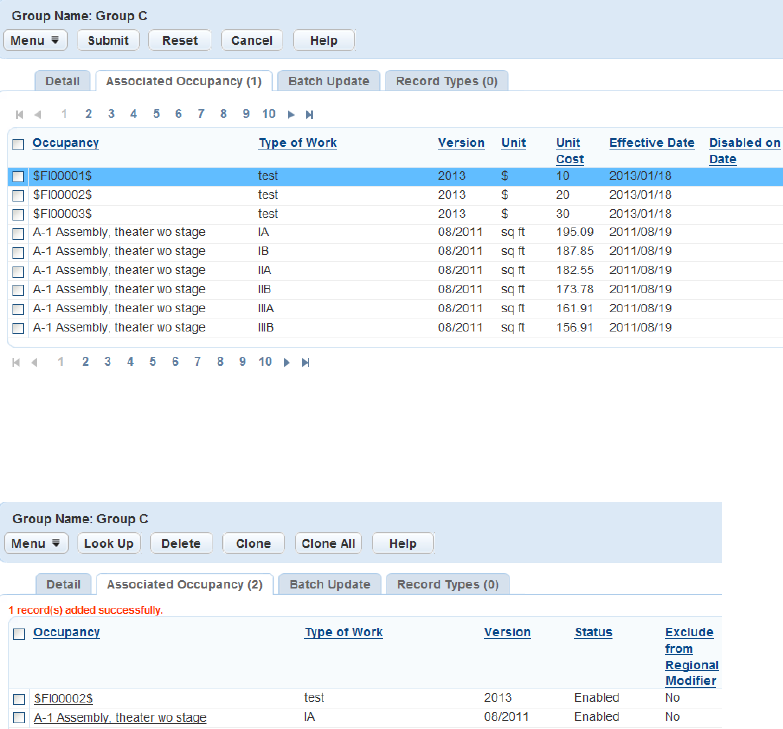783x729 pixels.
Task: Check the $FI00002$ row in upper table
Action: coord(18,195)
